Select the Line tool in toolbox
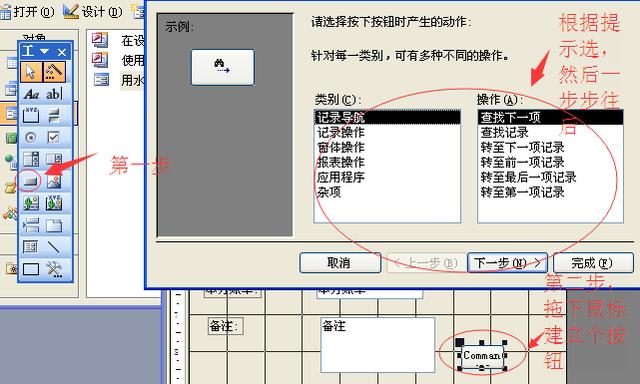 click(54, 246)
